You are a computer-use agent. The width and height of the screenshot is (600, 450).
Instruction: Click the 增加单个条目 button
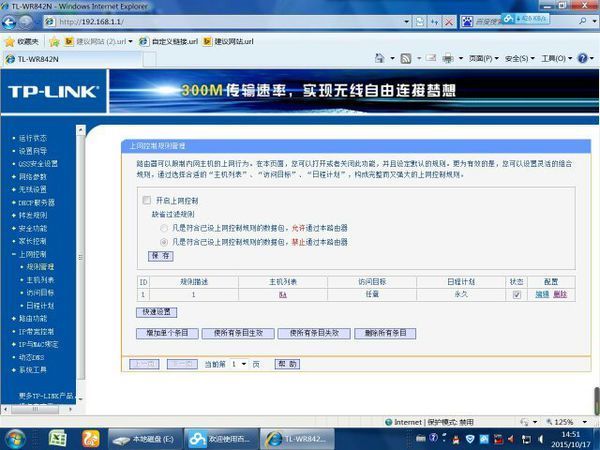click(x=167, y=333)
